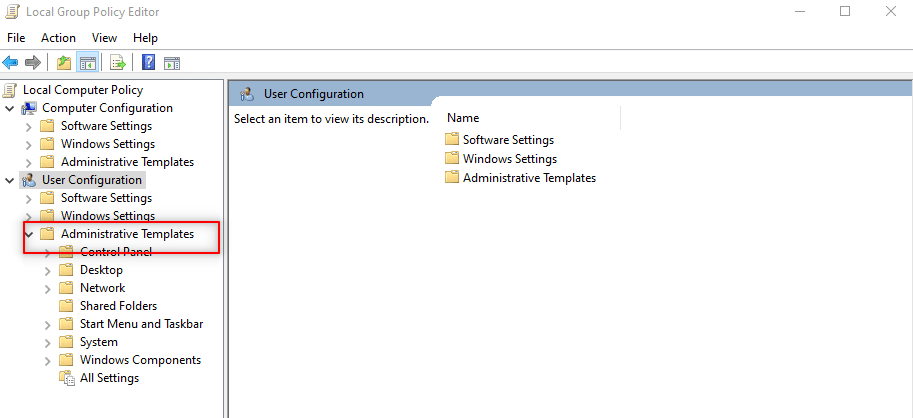Viewport: 913px width, 418px height.
Task: Close the Local Group Policy Editor window
Action: (891, 11)
